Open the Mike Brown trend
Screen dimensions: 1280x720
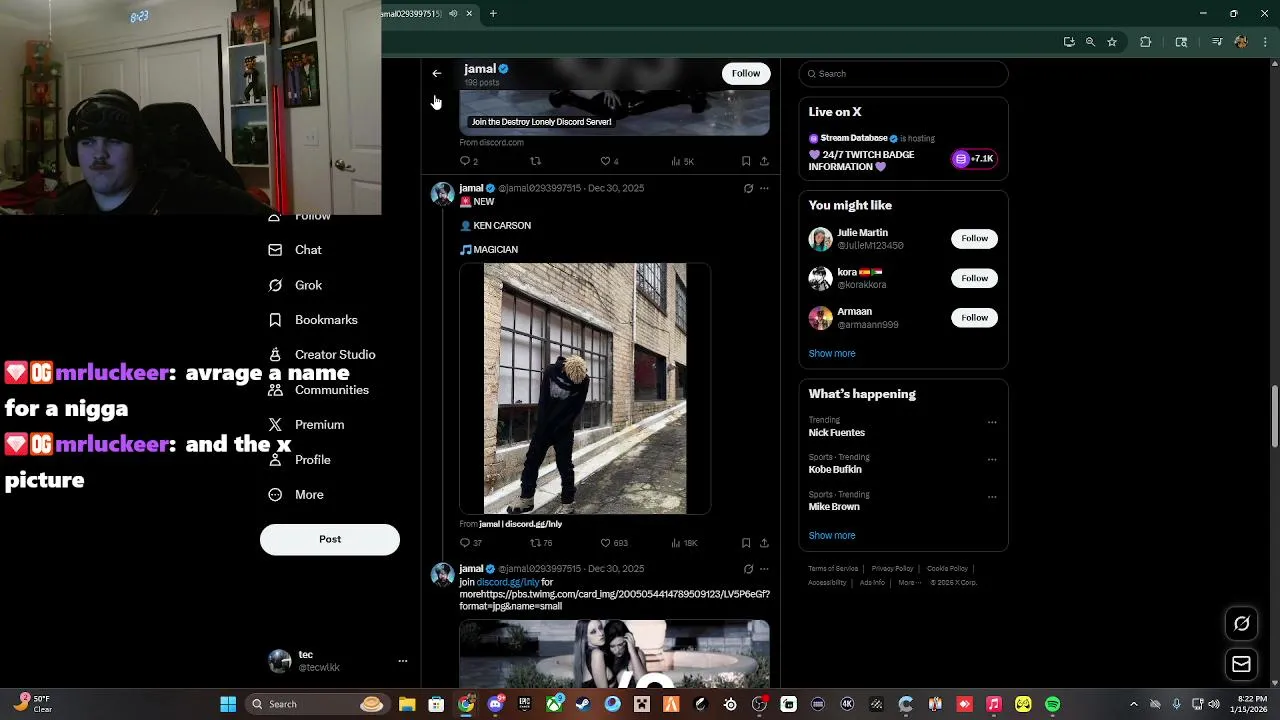tap(834, 507)
